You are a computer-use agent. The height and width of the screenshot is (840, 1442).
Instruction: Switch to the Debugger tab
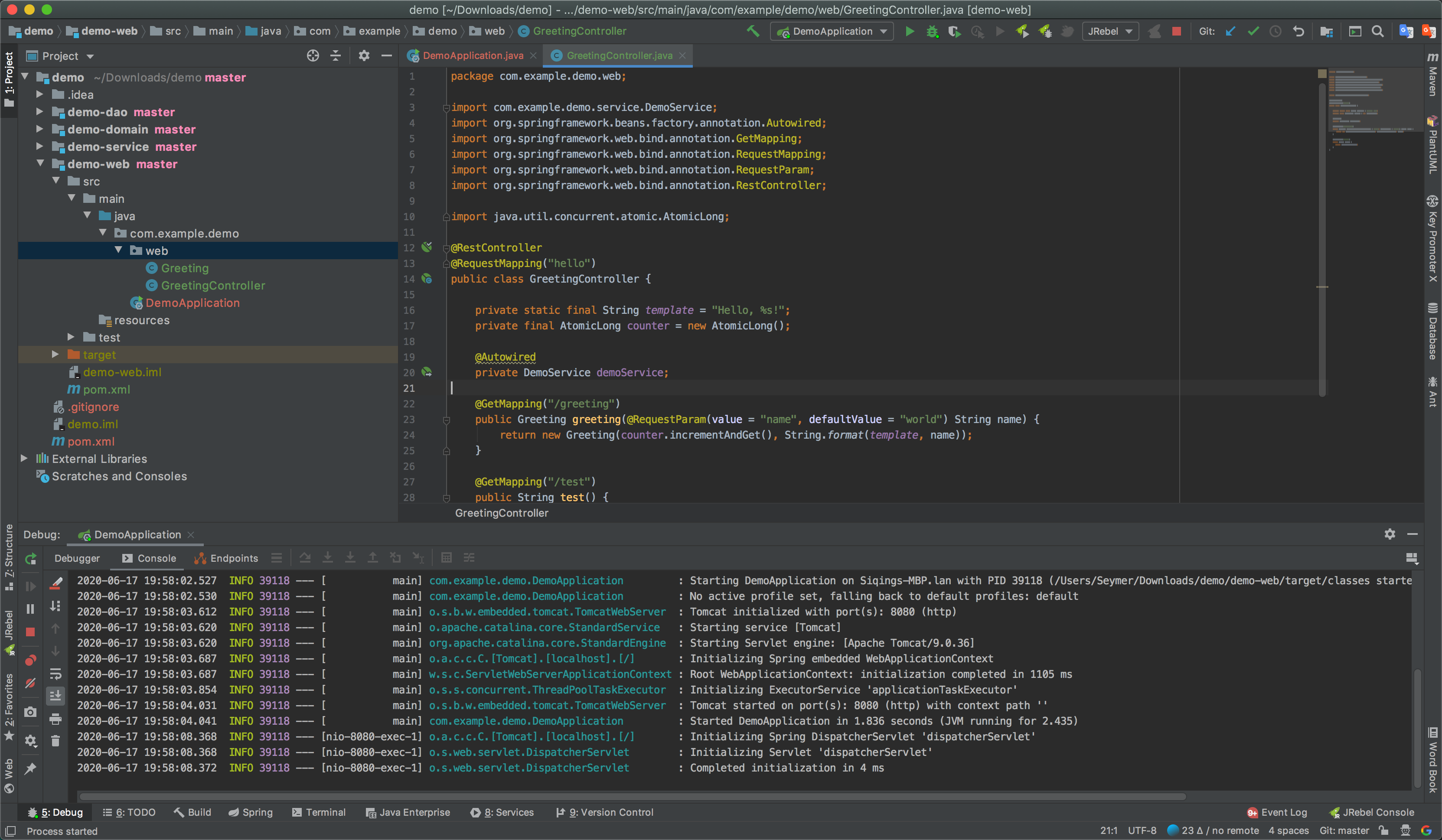coord(77,558)
